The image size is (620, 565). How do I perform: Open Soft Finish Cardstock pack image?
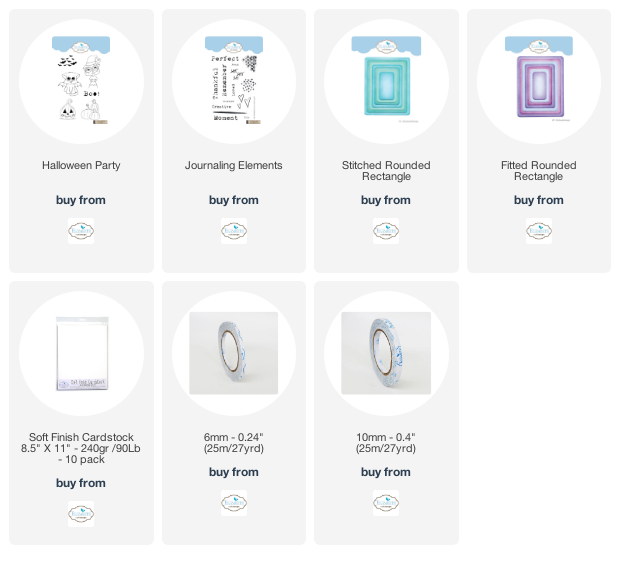tap(82, 353)
